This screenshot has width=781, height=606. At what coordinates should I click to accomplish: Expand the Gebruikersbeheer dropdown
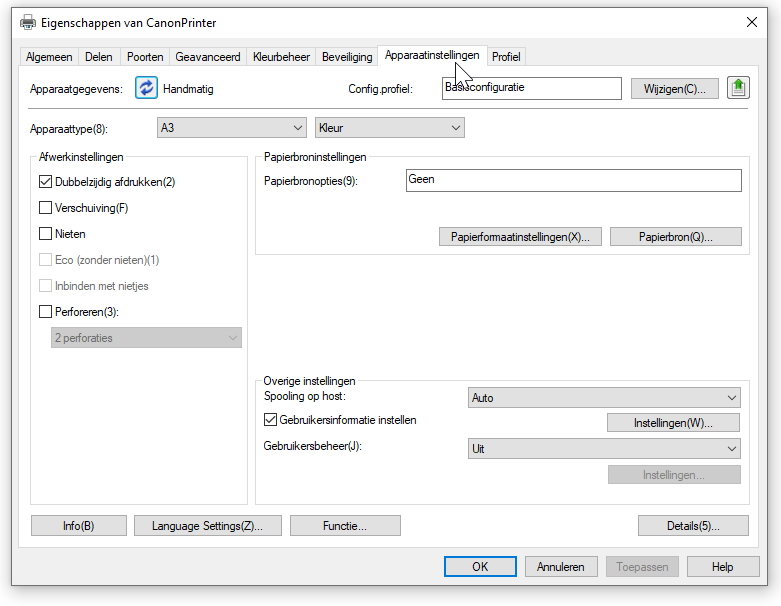(604, 449)
